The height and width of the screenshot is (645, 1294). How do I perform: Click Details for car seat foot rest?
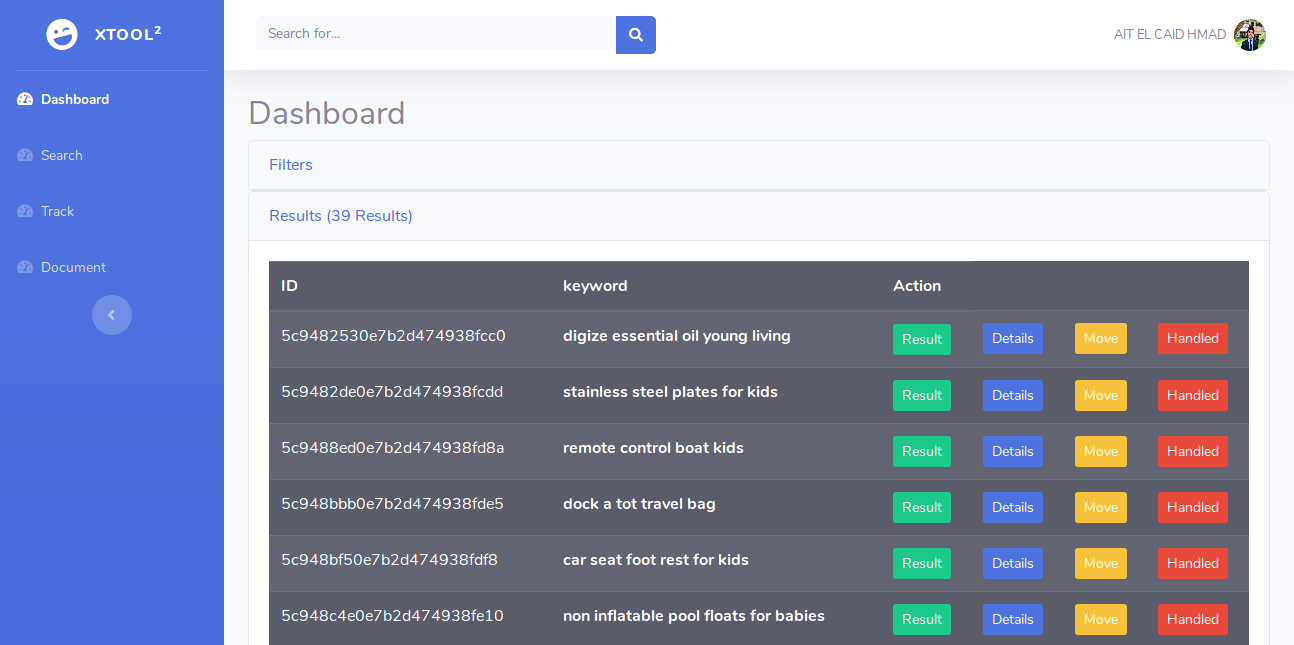1012,563
